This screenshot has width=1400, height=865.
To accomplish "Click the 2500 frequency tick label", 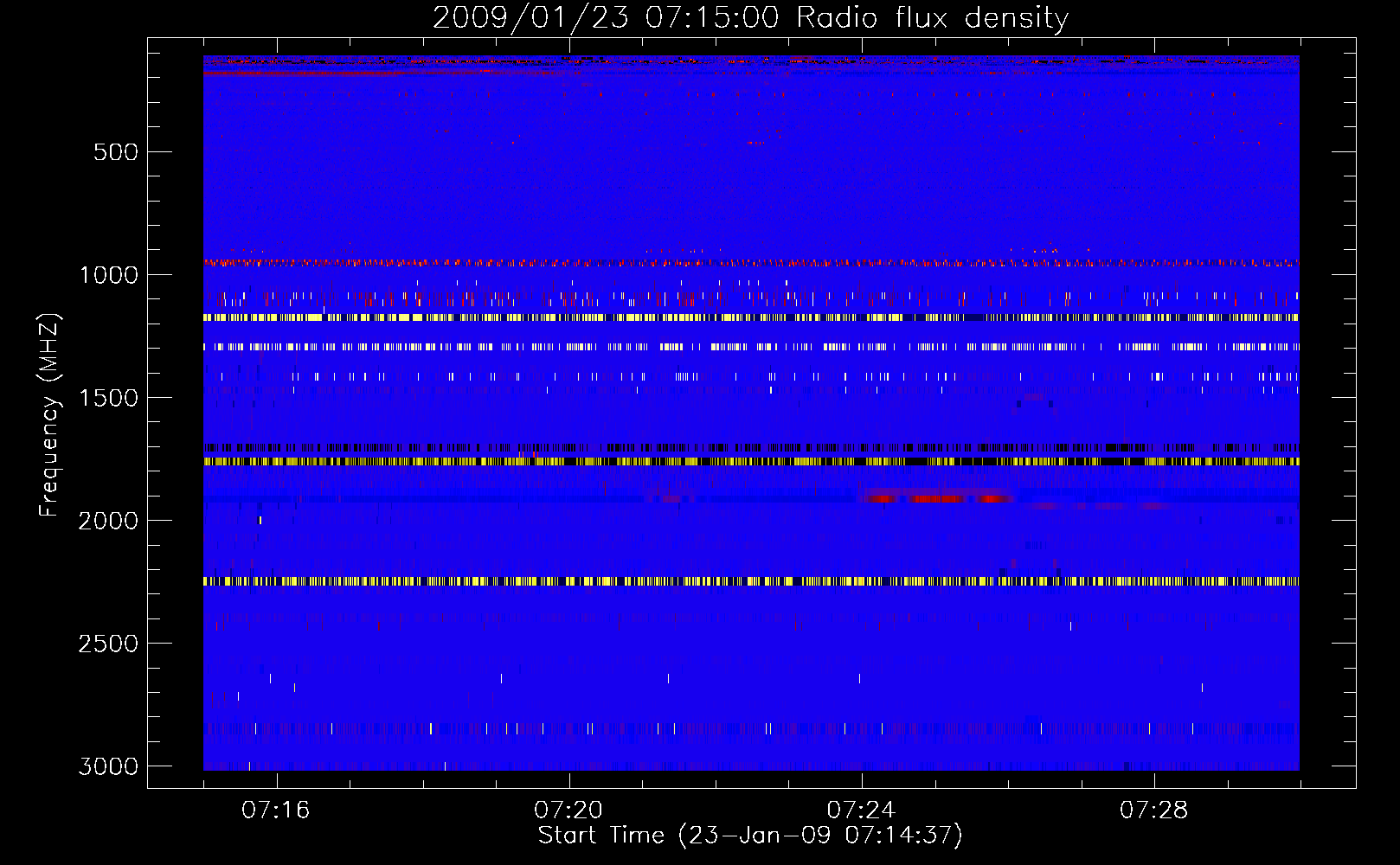I will 108,644.
